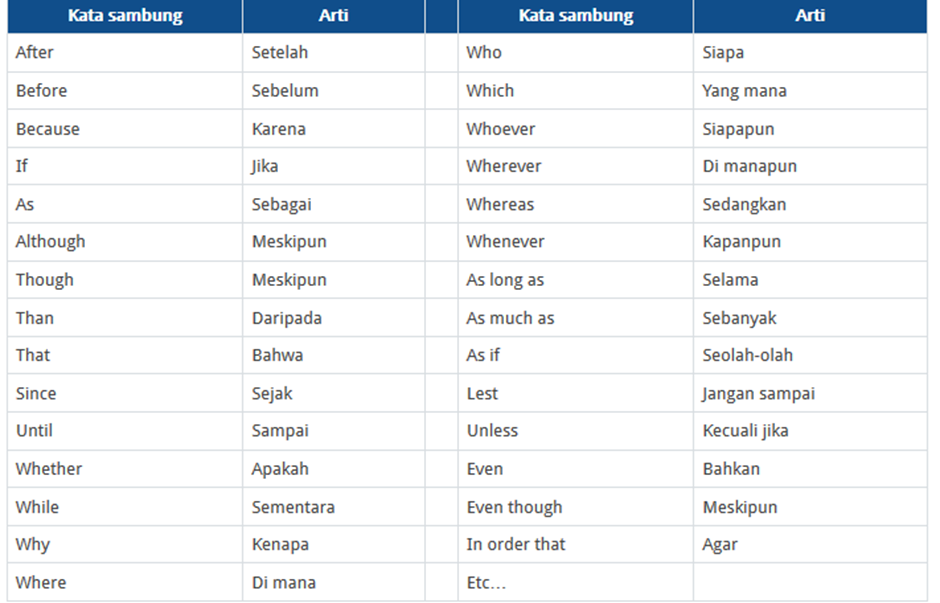Click the 'Whether' cell
Screen dimensions: 940x603
125,469
